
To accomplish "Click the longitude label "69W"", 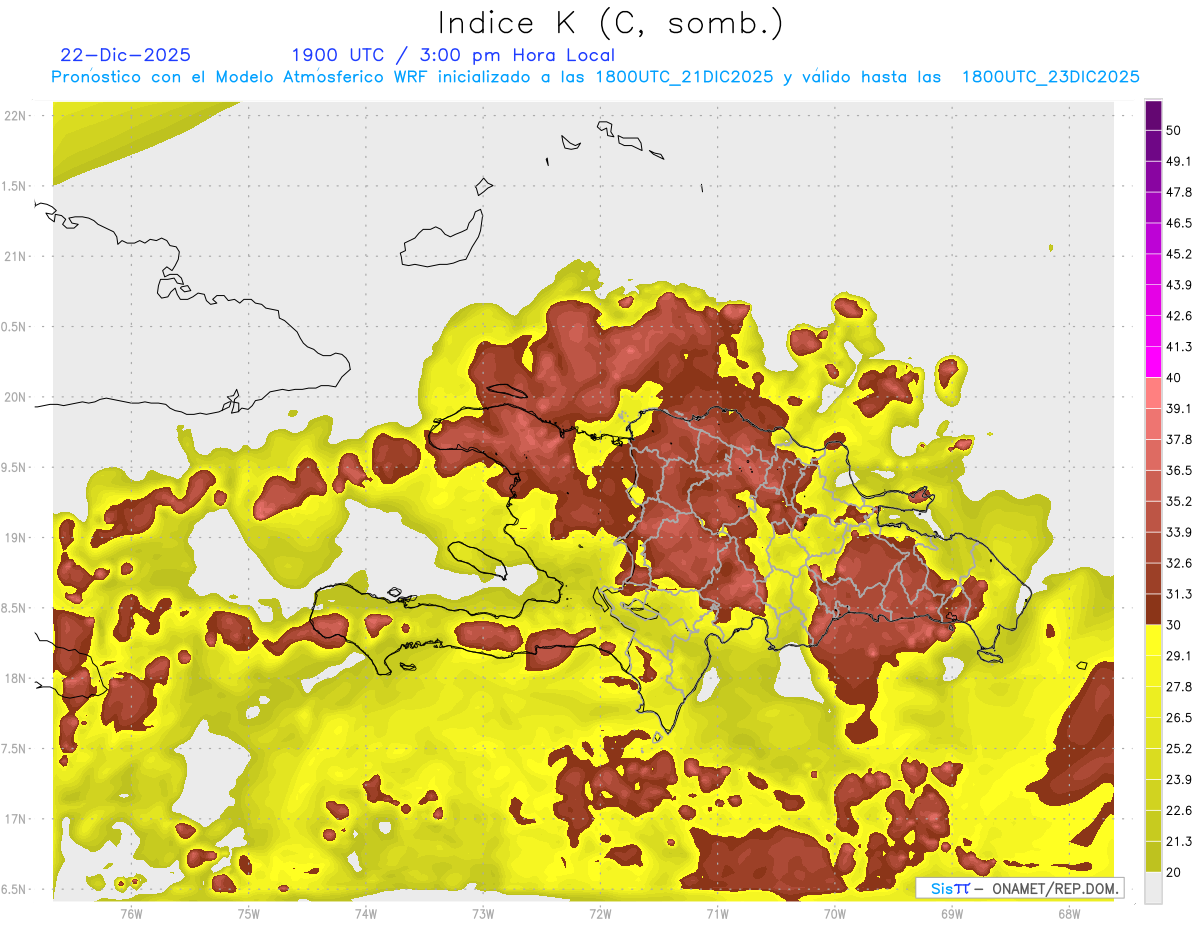I will pos(952,913).
